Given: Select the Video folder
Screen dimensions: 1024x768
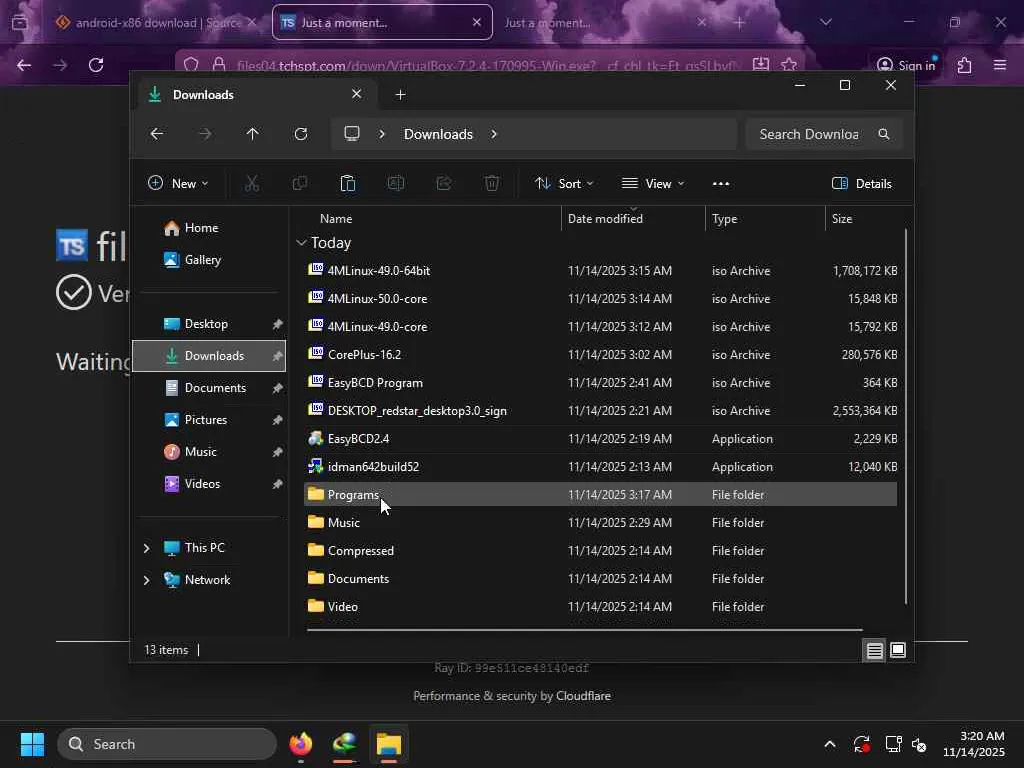Looking at the screenshot, I should click(600, 607).
